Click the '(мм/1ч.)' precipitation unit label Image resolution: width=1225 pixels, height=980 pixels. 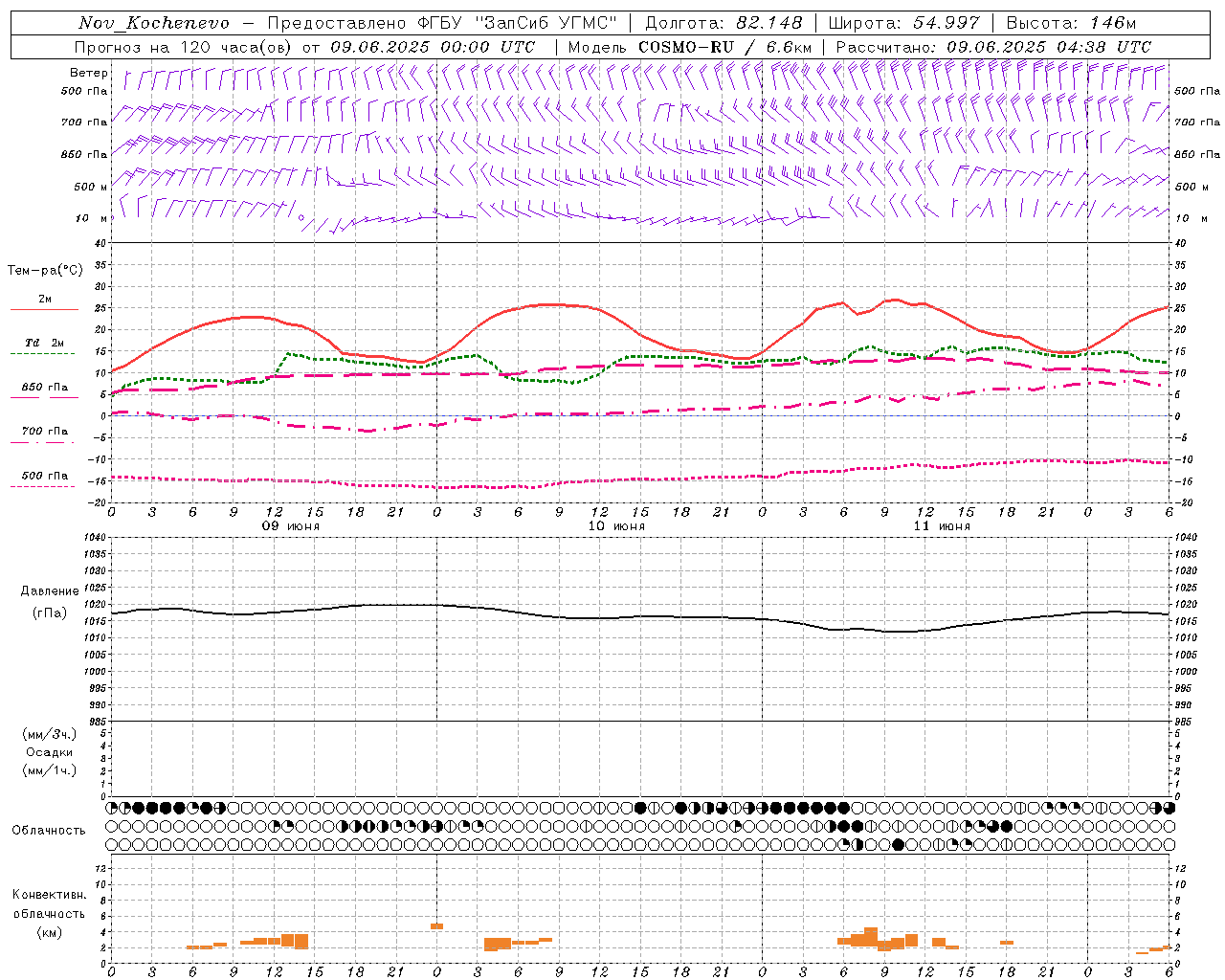(x=50, y=770)
